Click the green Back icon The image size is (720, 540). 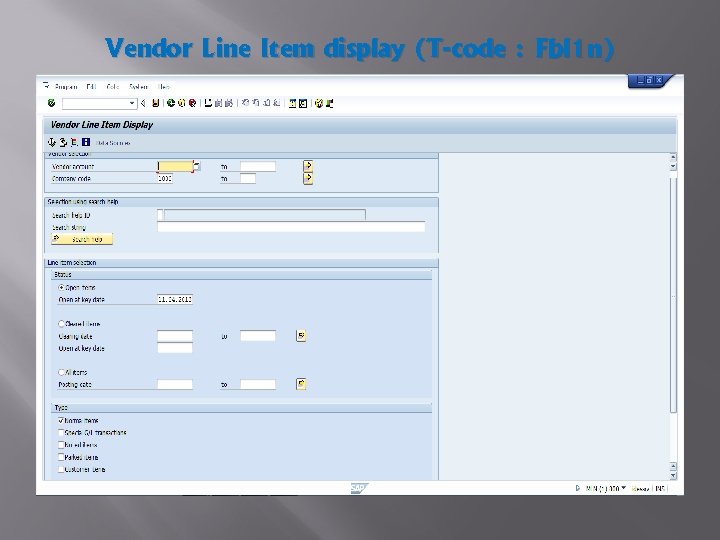pyautogui.click(x=171, y=103)
